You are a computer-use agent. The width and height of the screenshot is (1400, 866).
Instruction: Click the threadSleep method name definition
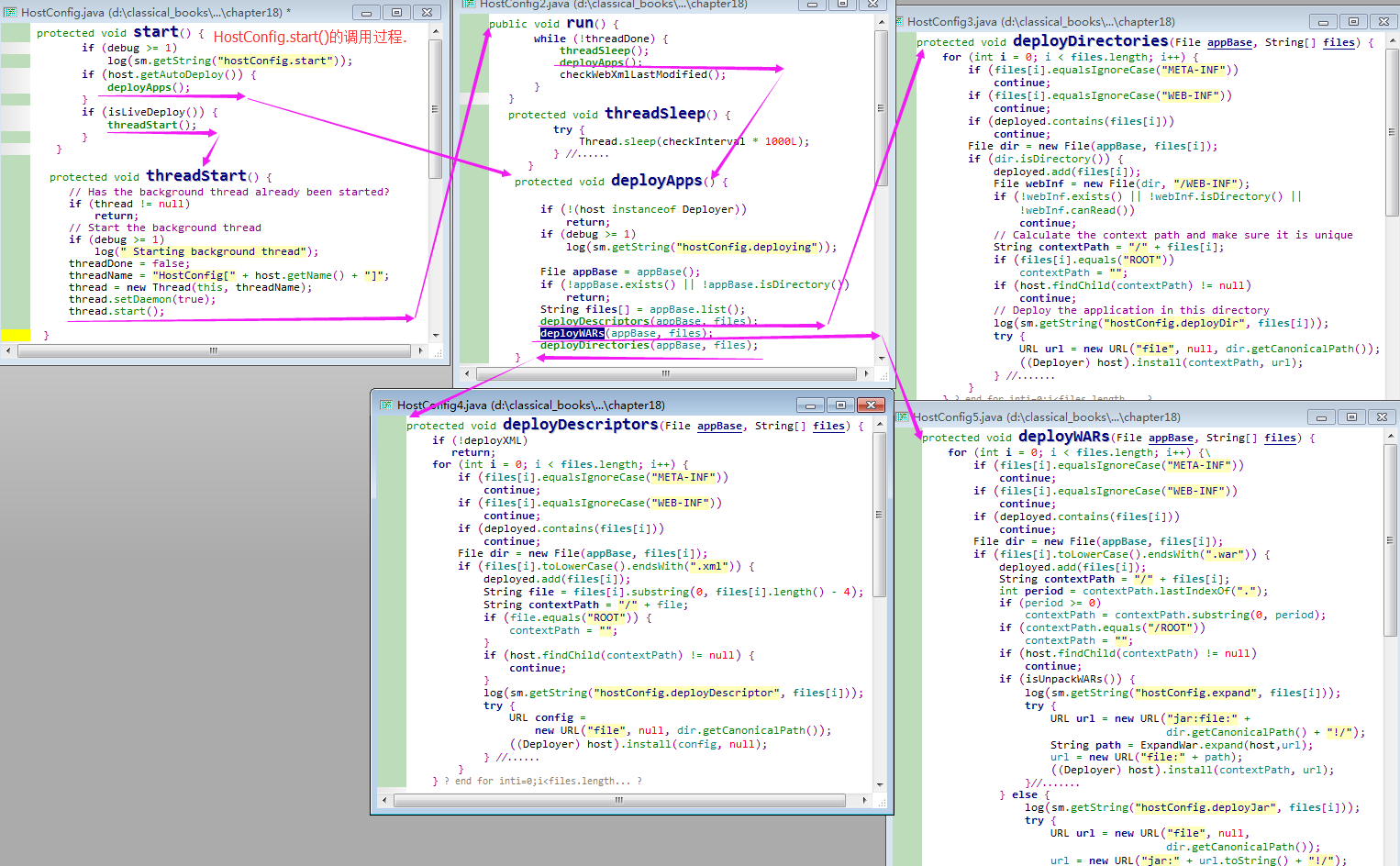tap(655, 113)
